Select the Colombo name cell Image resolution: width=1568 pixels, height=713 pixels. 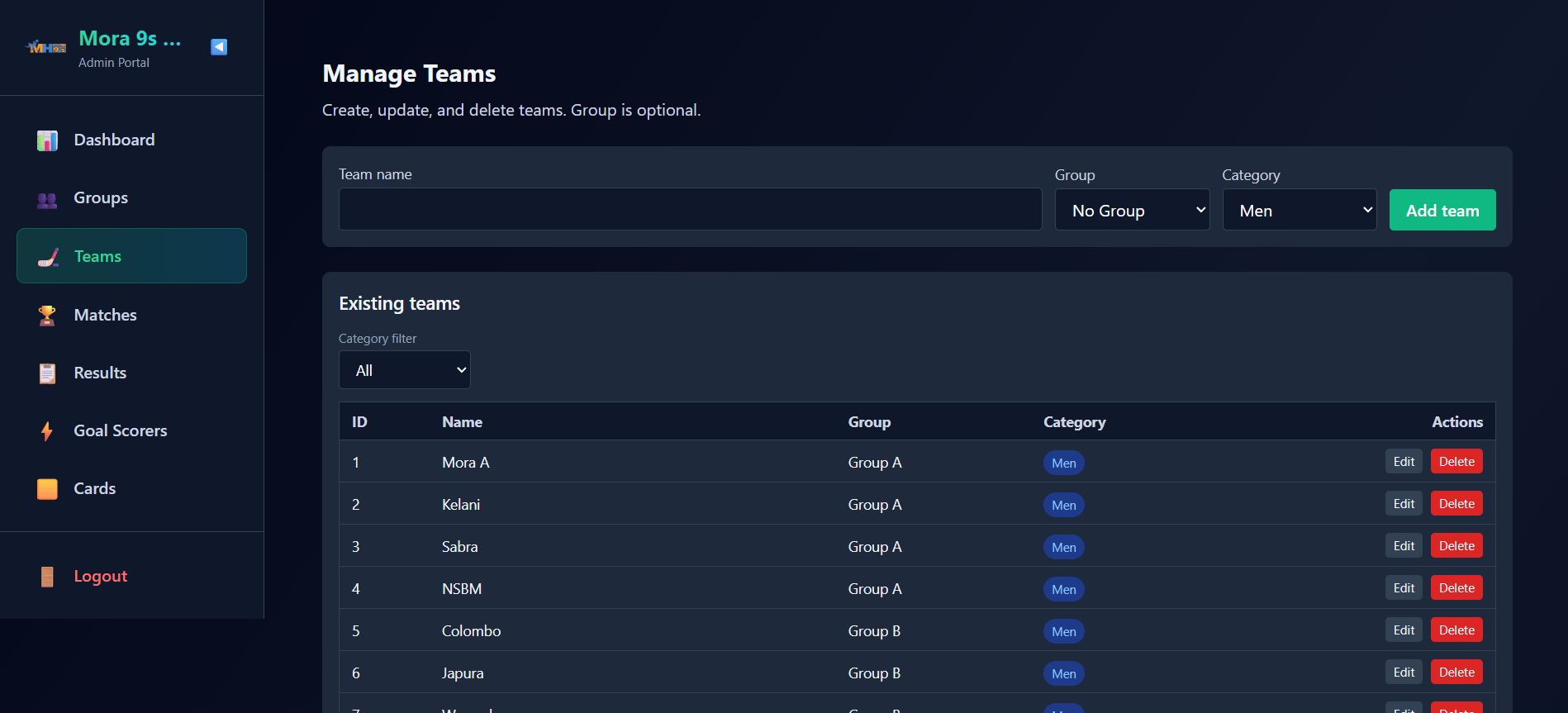point(472,631)
